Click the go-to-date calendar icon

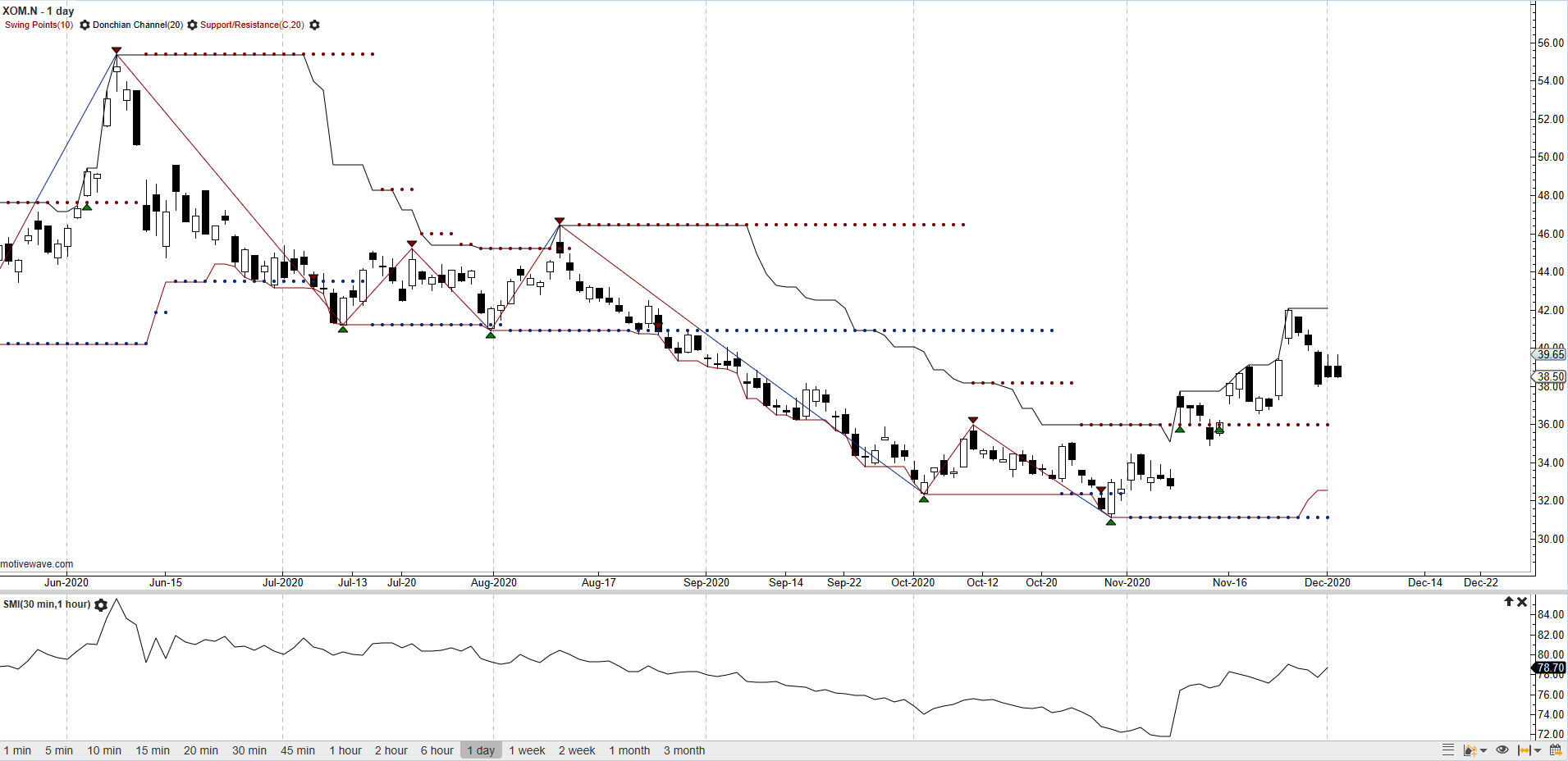[1555, 750]
